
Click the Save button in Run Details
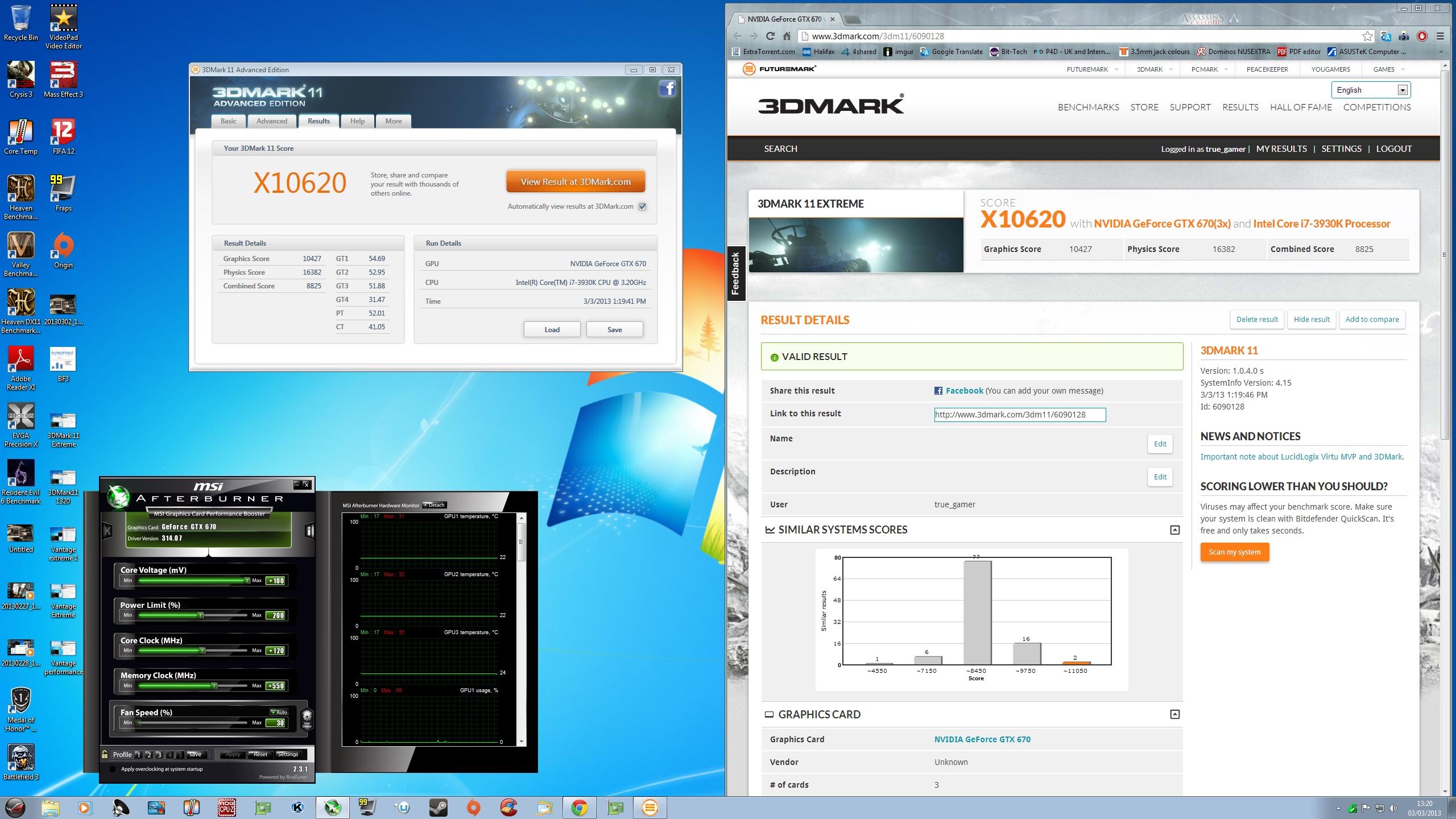pyautogui.click(x=614, y=329)
